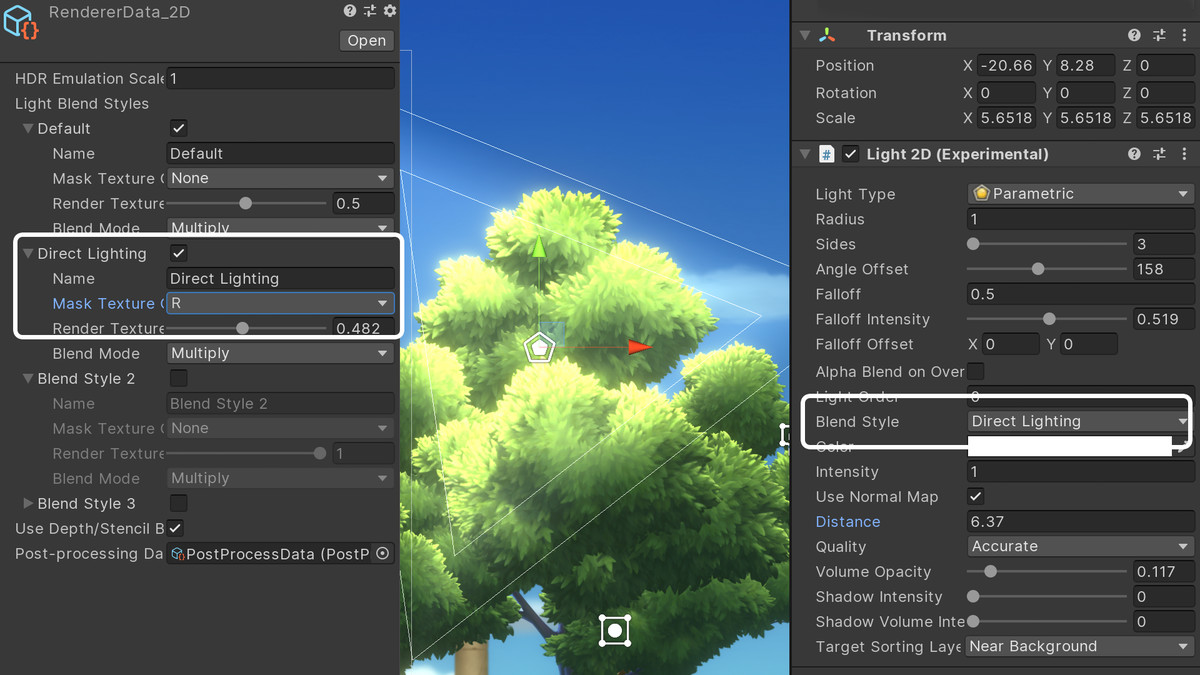The height and width of the screenshot is (675, 1200).
Task: Open help for Transform component
Action: tap(1134, 35)
